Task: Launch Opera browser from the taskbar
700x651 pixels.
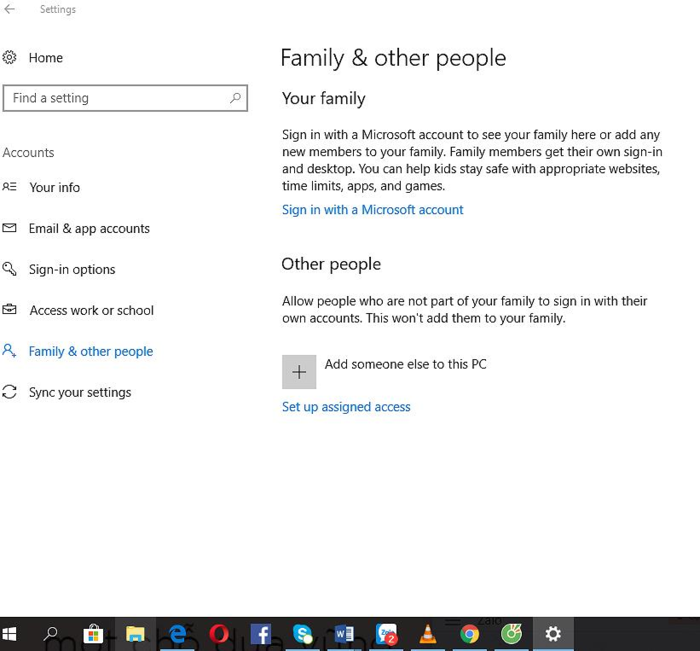Action: (219, 634)
